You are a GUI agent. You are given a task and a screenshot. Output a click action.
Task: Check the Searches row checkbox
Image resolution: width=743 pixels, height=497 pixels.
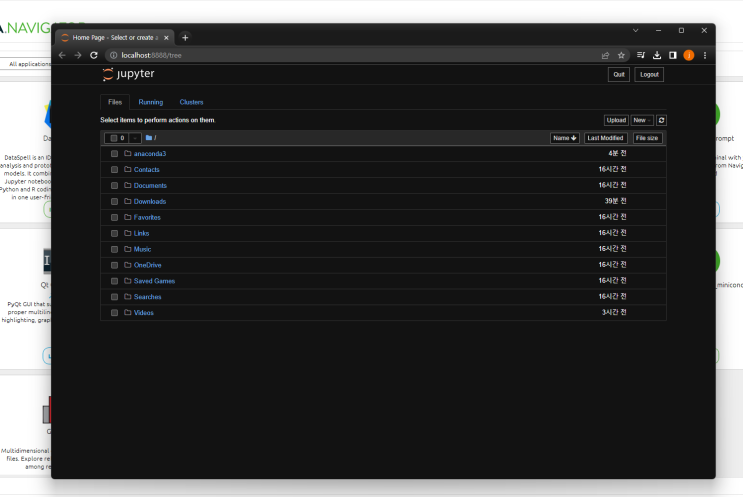pyautogui.click(x=114, y=297)
